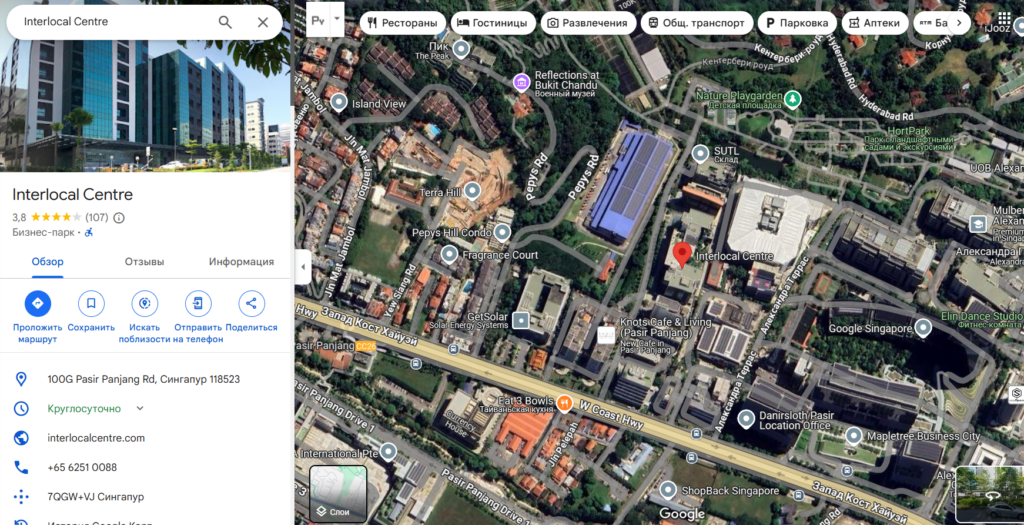1024x525 pixels.
Task: Open the interlocalcentre.com website link
Action: pos(96,438)
